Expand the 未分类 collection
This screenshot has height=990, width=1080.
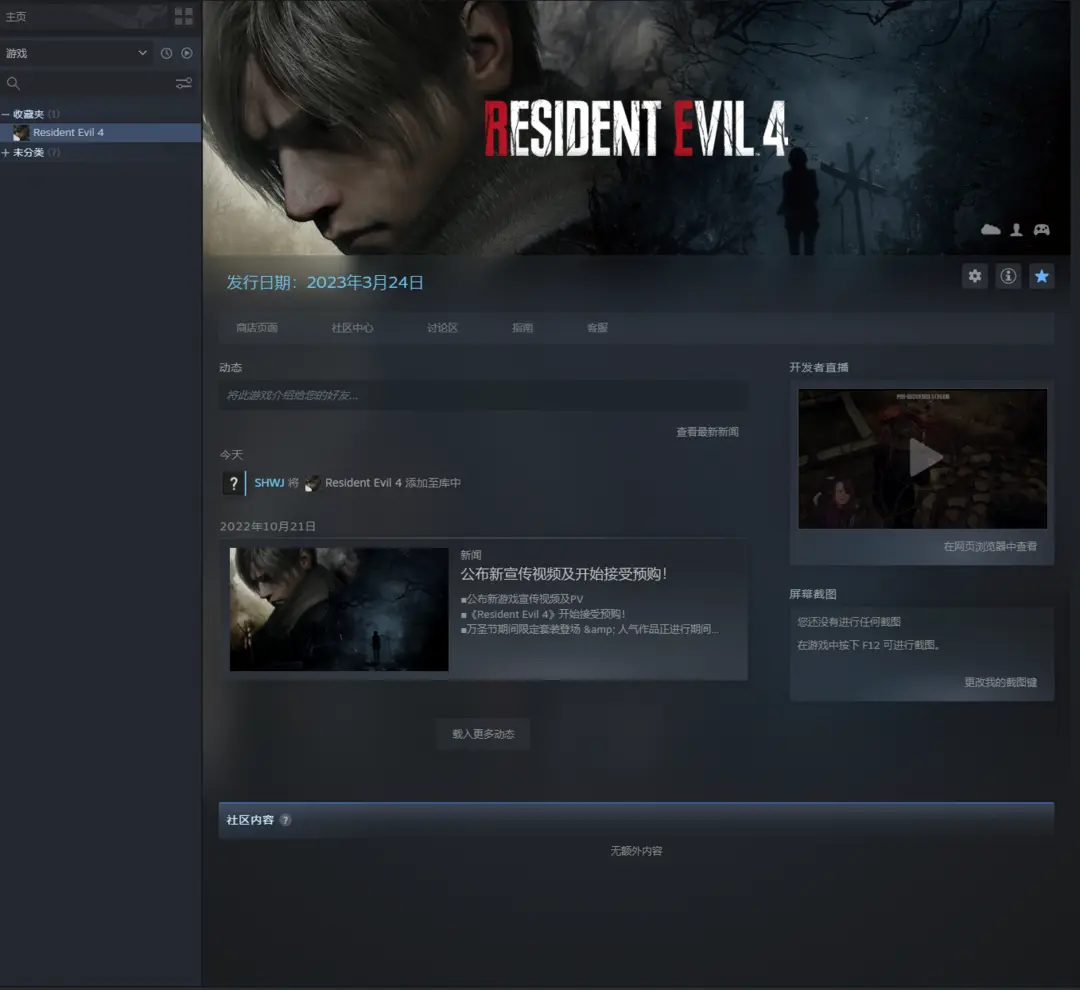(6, 152)
